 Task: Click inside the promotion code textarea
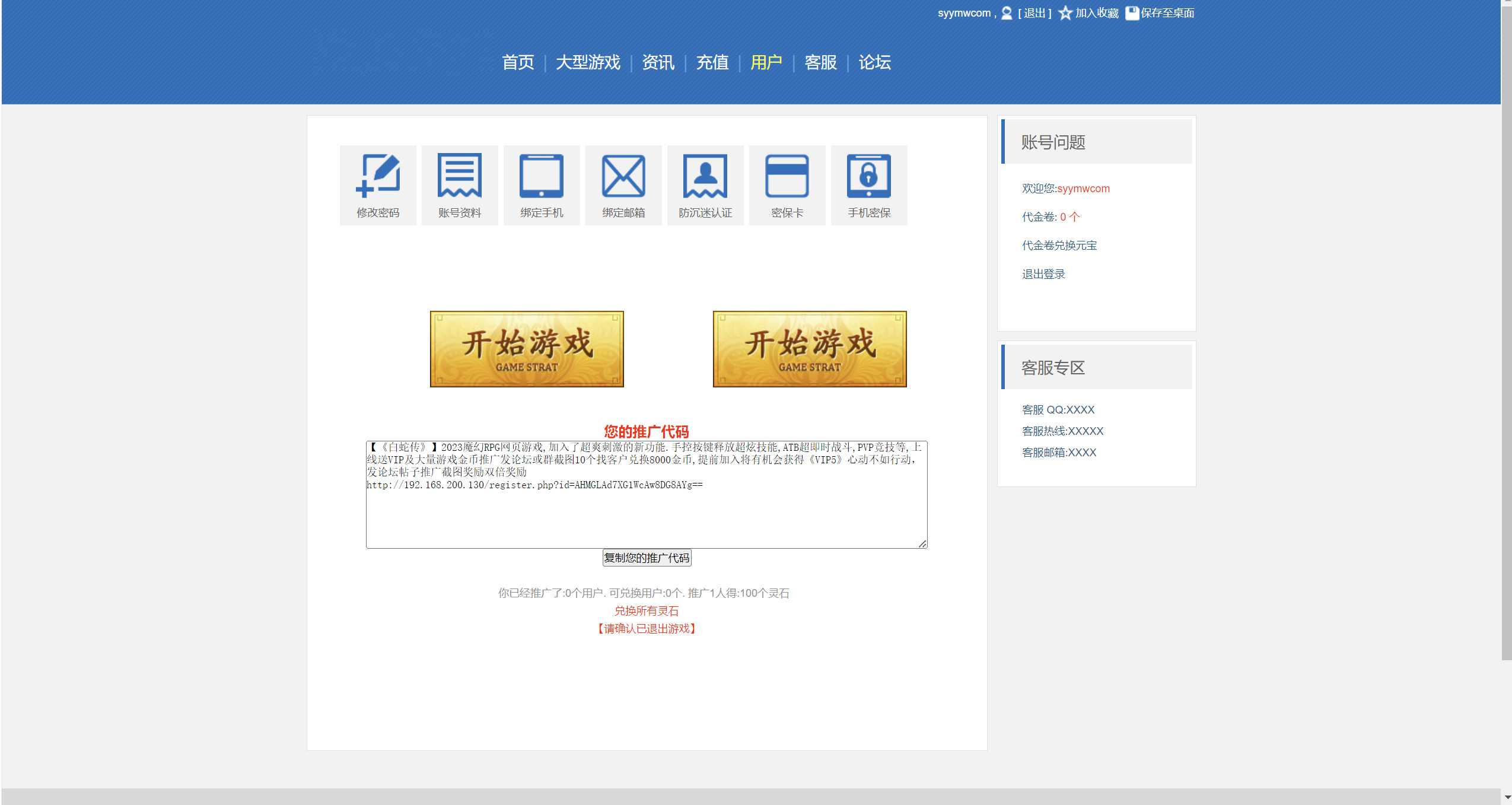(x=646, y=516)
